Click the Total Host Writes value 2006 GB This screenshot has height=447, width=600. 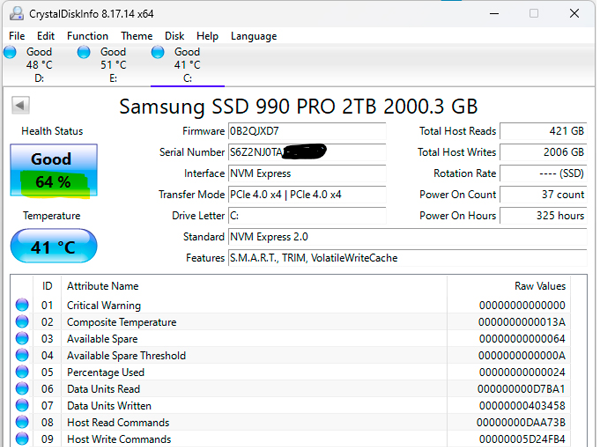(543, 152)
